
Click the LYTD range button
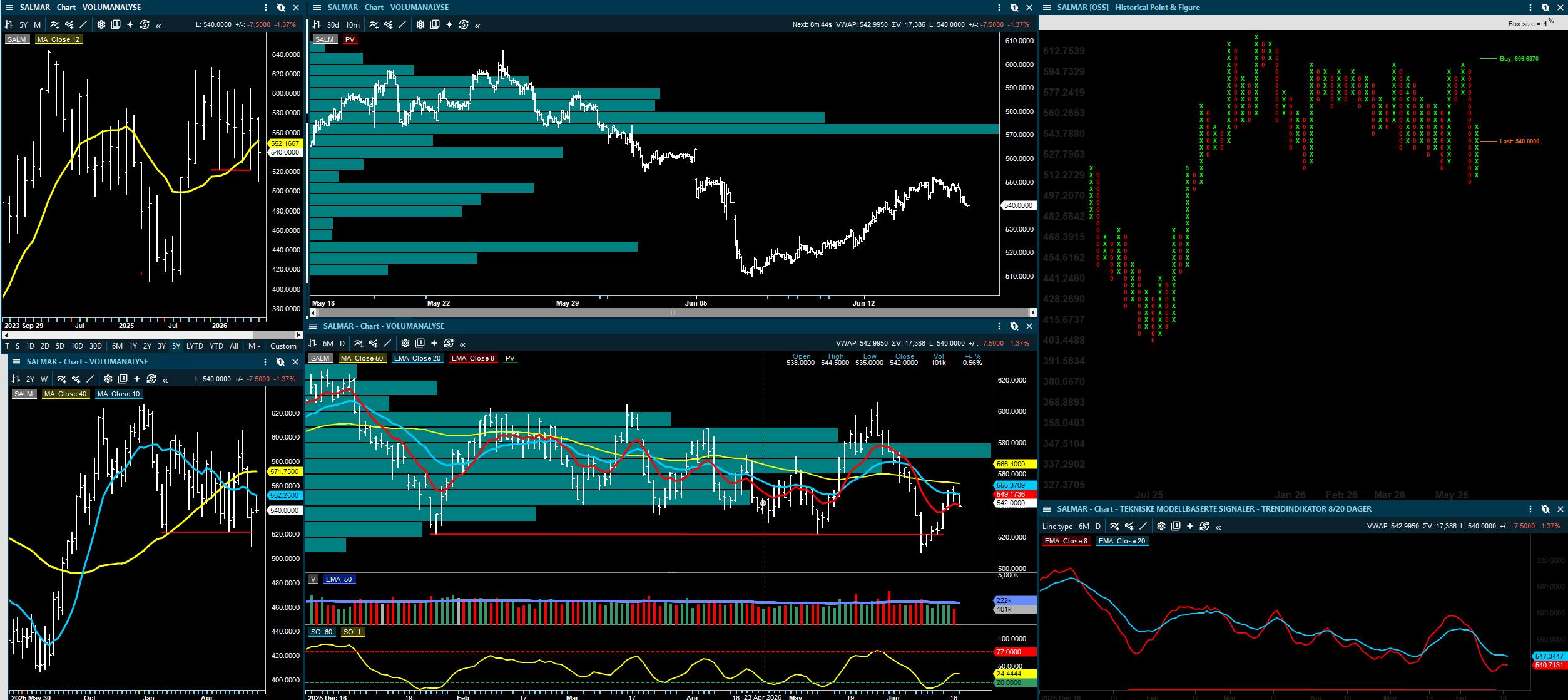click(x=195, y=346)
